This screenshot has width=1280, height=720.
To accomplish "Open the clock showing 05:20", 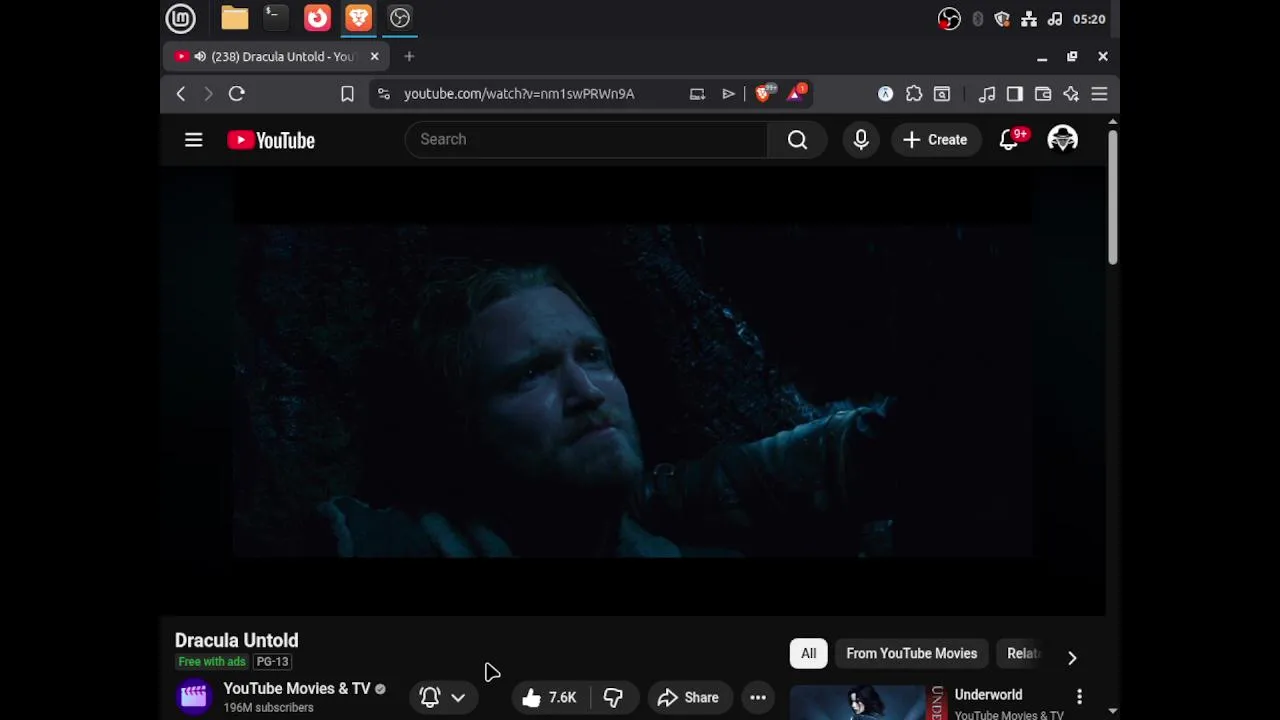I will [1089, 19].
